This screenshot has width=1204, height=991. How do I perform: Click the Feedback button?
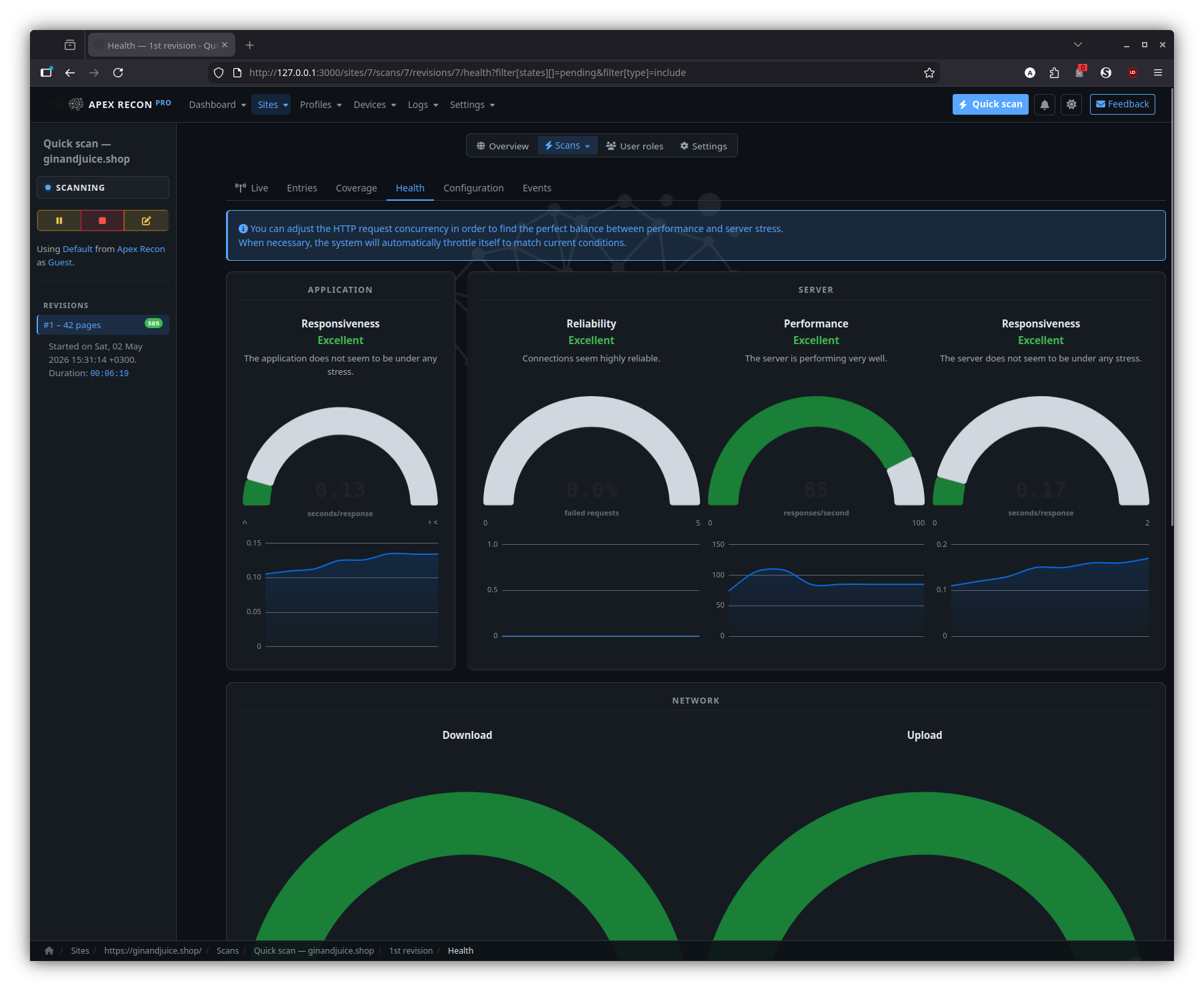point(1123,104)
